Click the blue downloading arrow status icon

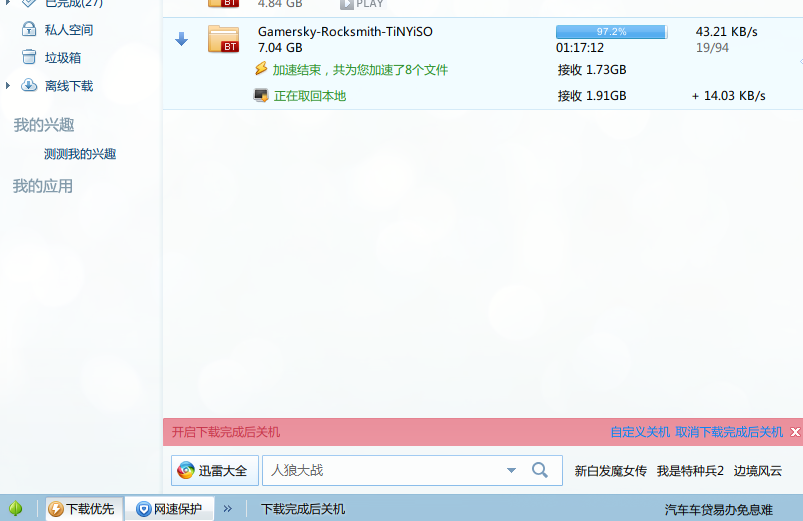[x=181, y=39]
